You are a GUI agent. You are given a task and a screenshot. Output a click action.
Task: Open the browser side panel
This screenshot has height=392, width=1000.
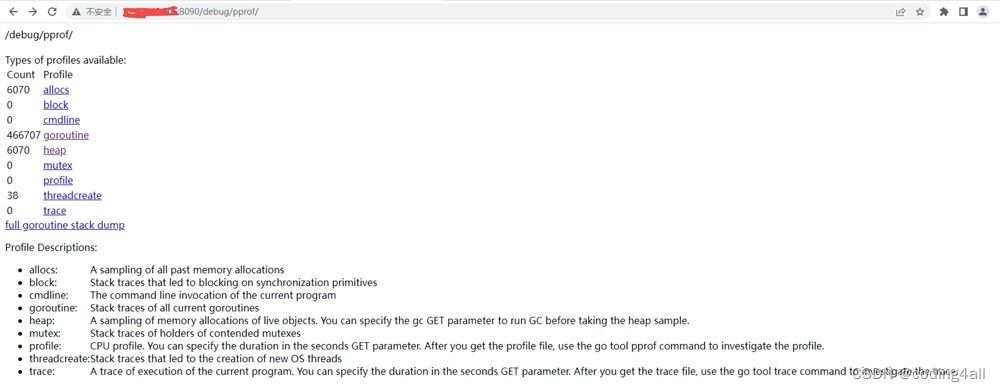point(963,11)
